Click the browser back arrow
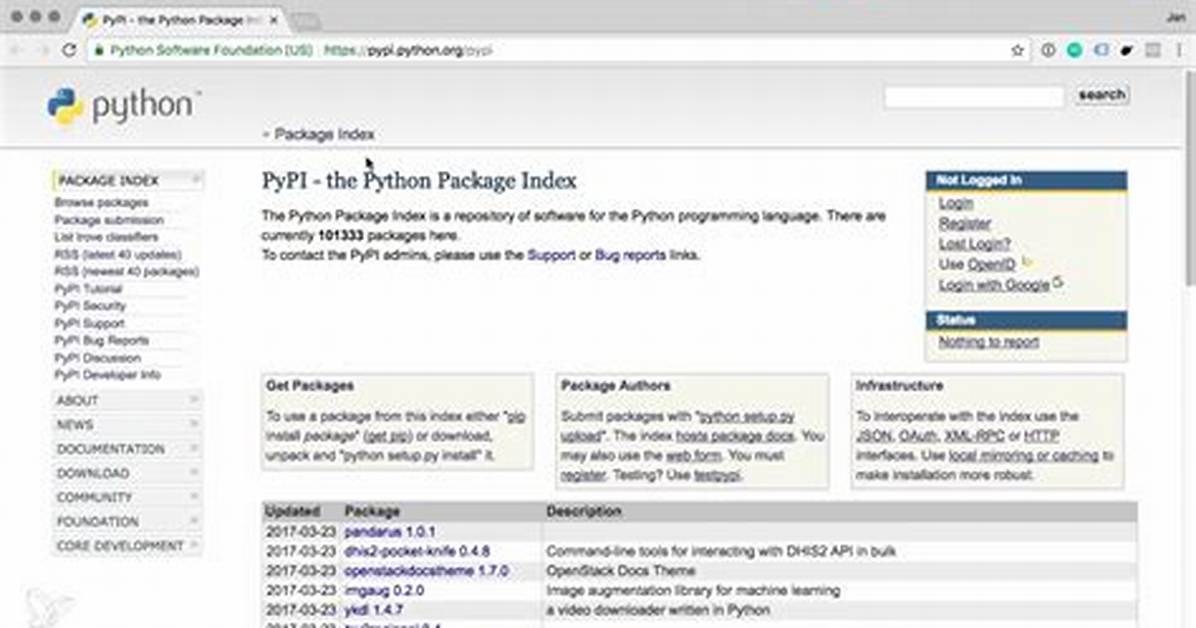The image size is (1196, 628). point(17,50)
